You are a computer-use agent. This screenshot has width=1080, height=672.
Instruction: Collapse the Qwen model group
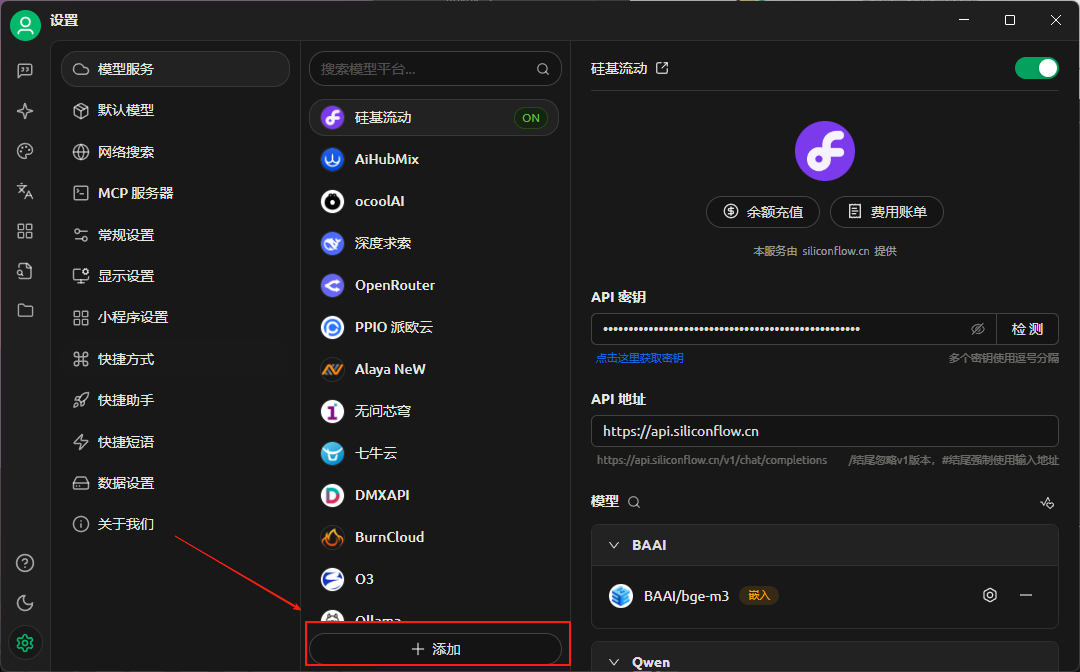click(614, 662)
